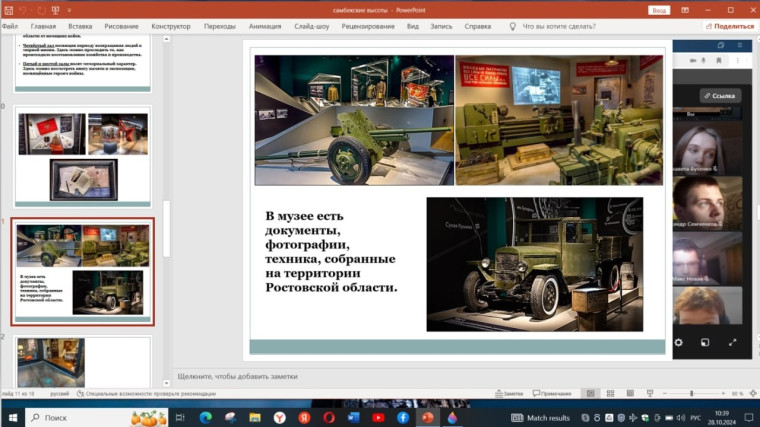The image size is (760, 427).
Task: Select the slide thumbnail showing cannon and truck
Action: [83, 271]
